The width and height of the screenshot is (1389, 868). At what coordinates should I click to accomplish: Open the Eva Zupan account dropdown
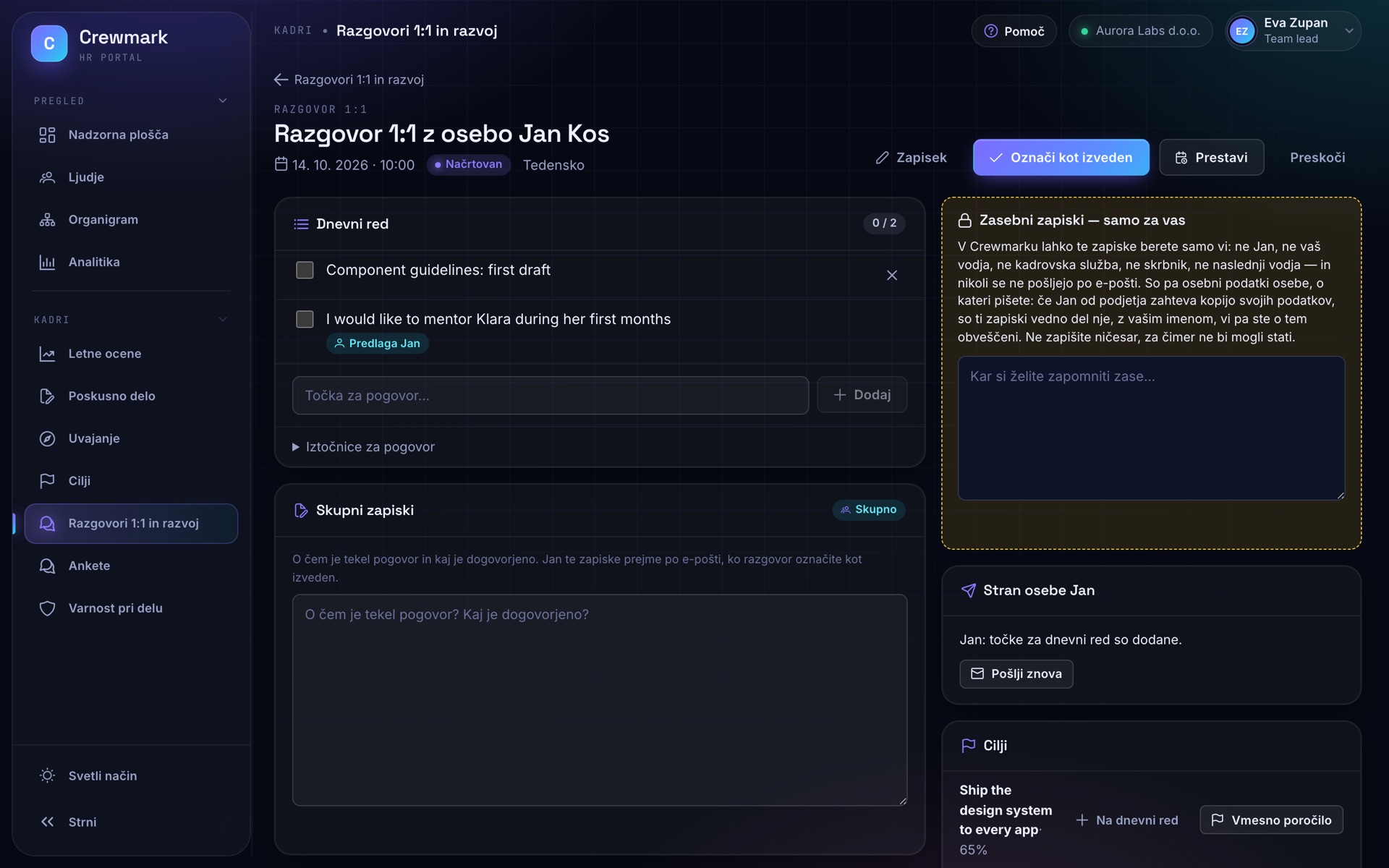pos(1294,31)
